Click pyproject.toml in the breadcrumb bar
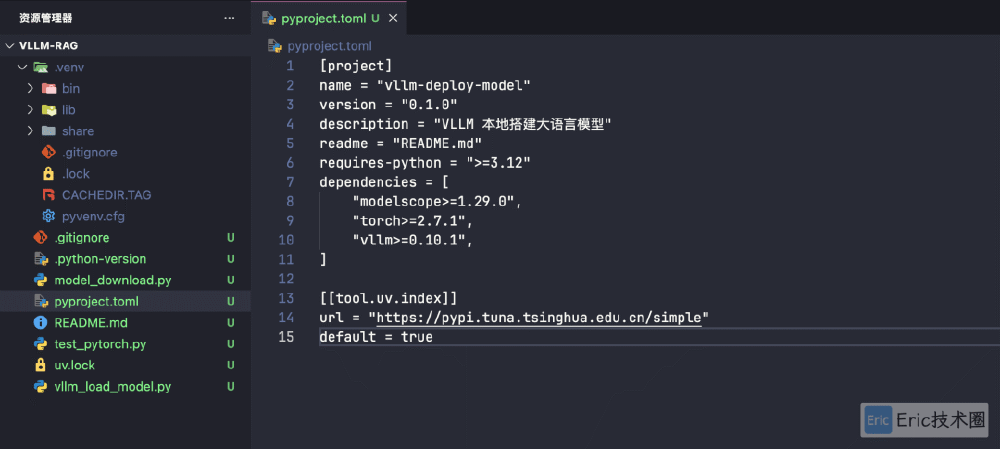Image resolution: width=1000 pixels, height=449 pixels. pos(329,46)
